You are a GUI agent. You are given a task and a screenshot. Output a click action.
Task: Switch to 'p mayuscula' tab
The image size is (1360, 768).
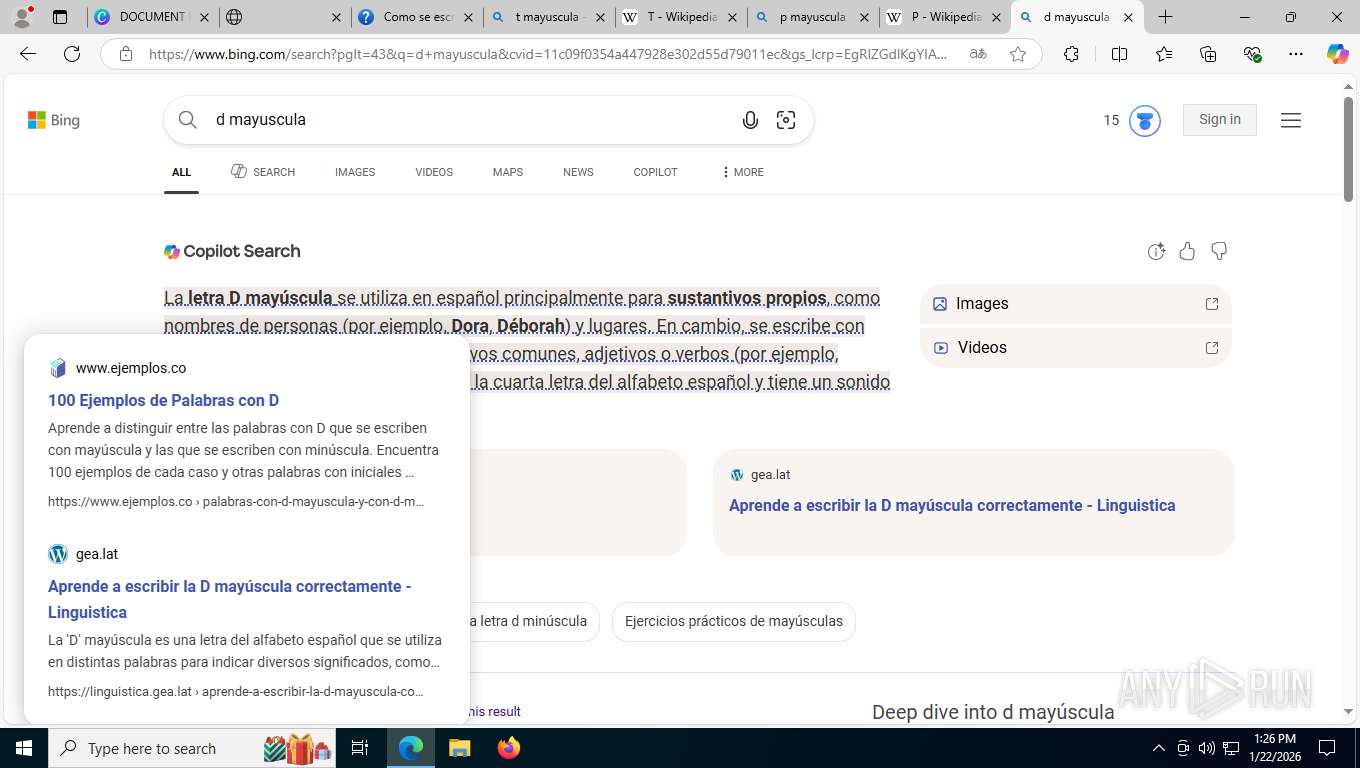(813, 17)
